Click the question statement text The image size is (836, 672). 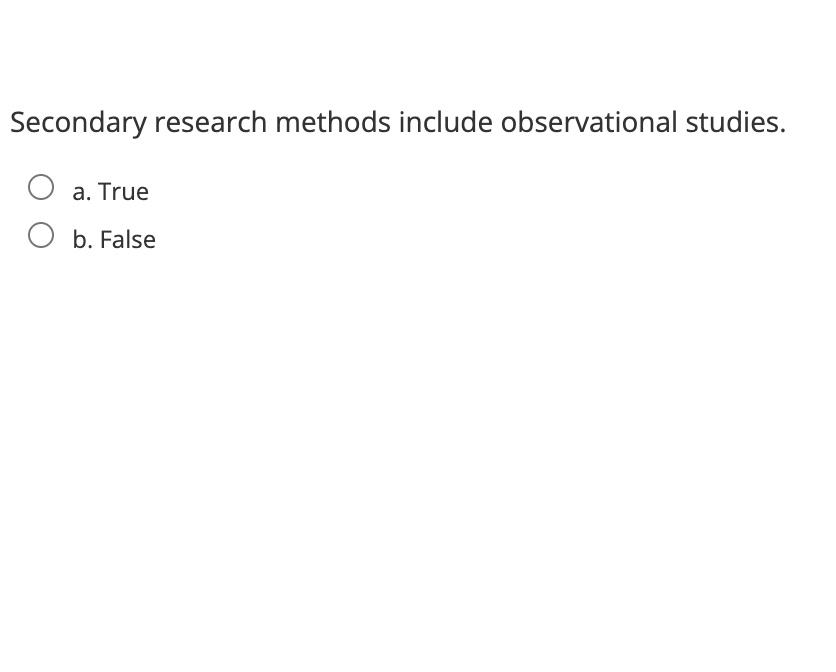pos(397,122)
